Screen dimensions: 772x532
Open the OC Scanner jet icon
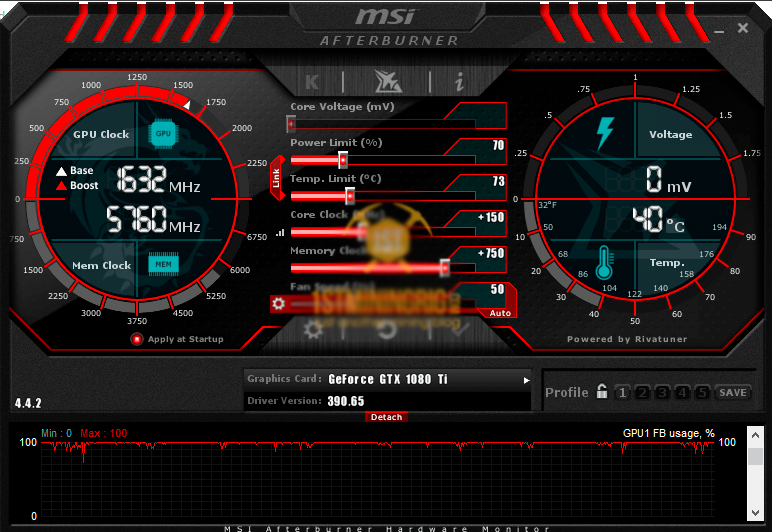pyautogui.click(x=388, y=81)
